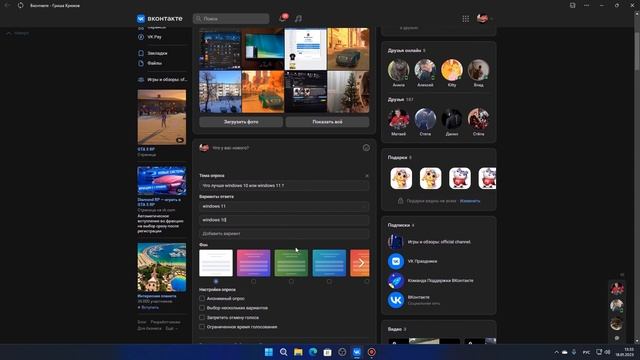Image resolution: width=640 pixels, height=360 pixels.
Task: Click the Изменить link under gifts
Action: [x=470, y=201]
